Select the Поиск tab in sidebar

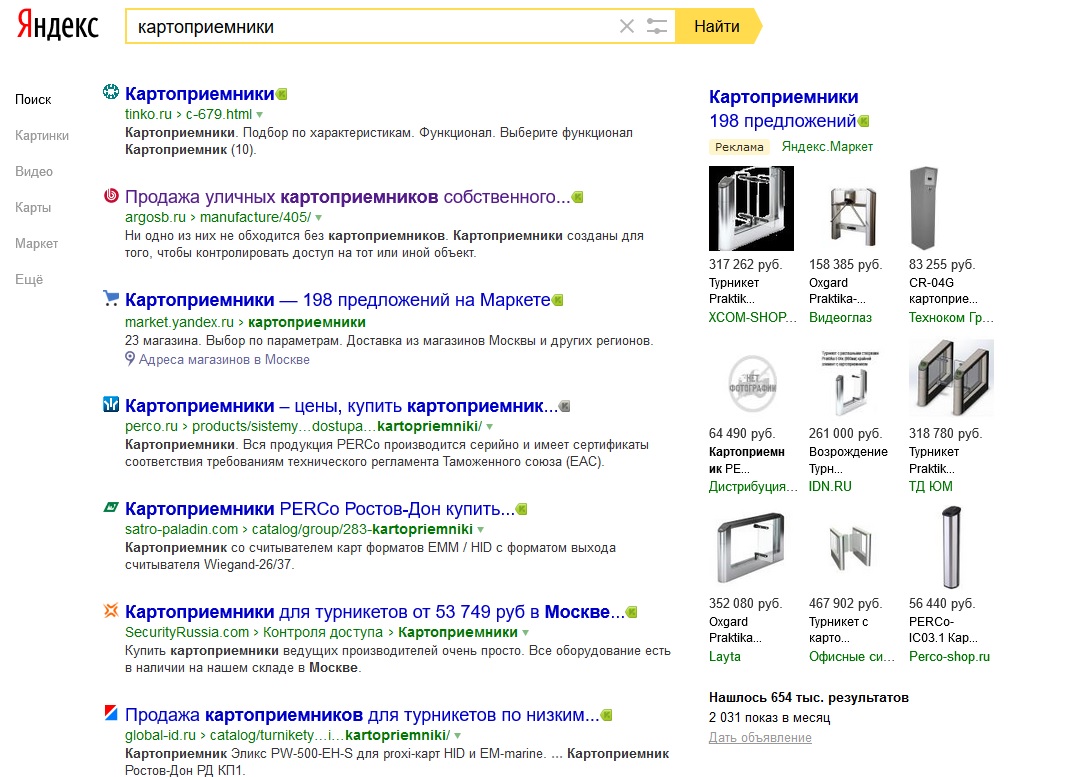pos(33,100)
